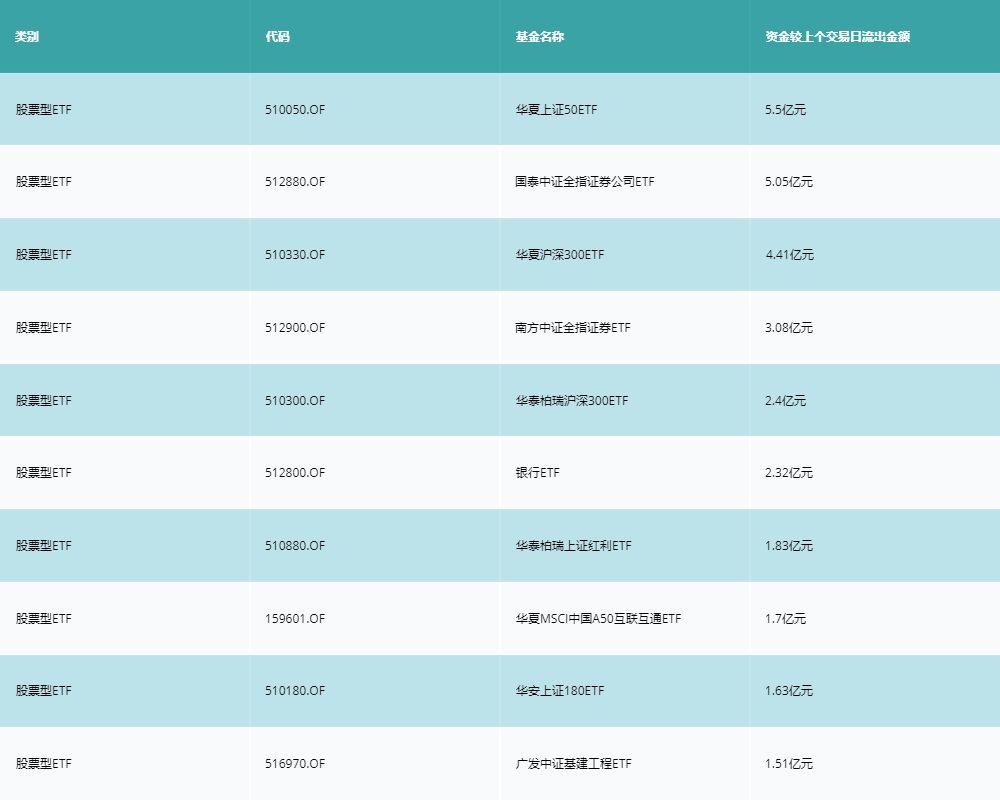The height and width of the screenshot is (800, 1000).
Task: Select fund code 510300.OF
Action: (295, 400)
